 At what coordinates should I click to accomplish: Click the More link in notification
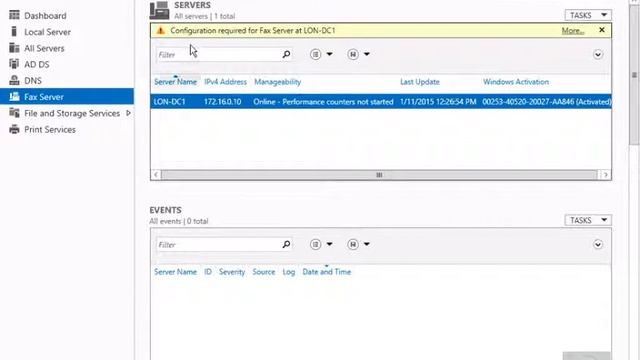tap(573, 31)
